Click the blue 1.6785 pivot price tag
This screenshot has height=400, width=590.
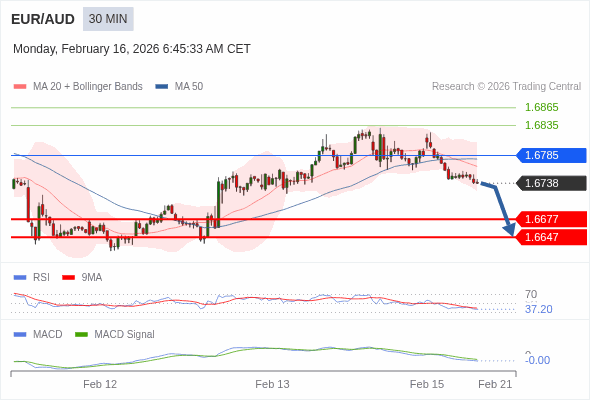[551, 155]
